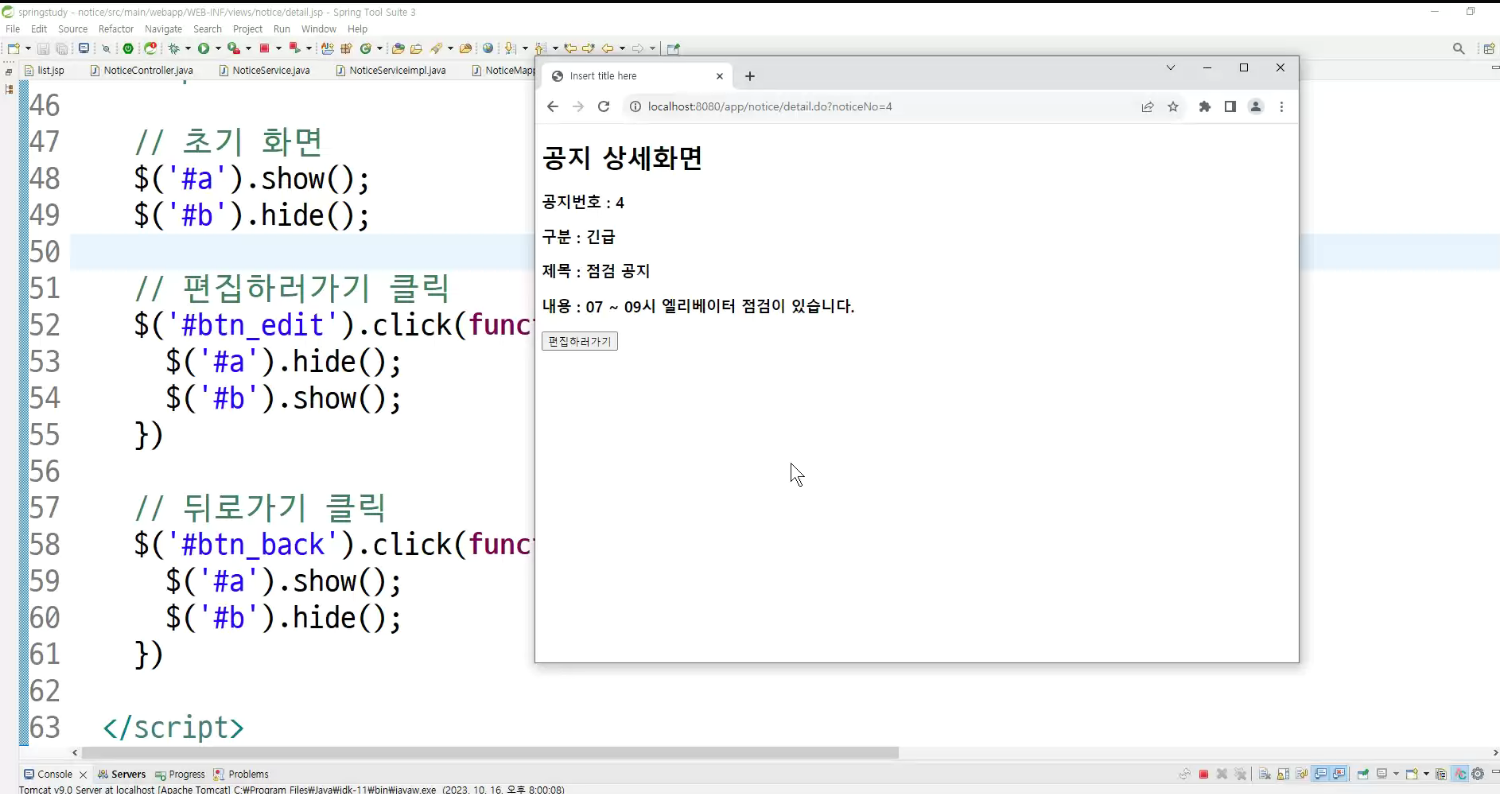Viewport: 1500px width, 794px height.
Task: Switch to the NoticeService.java editor tab
Action: (263, 71)
